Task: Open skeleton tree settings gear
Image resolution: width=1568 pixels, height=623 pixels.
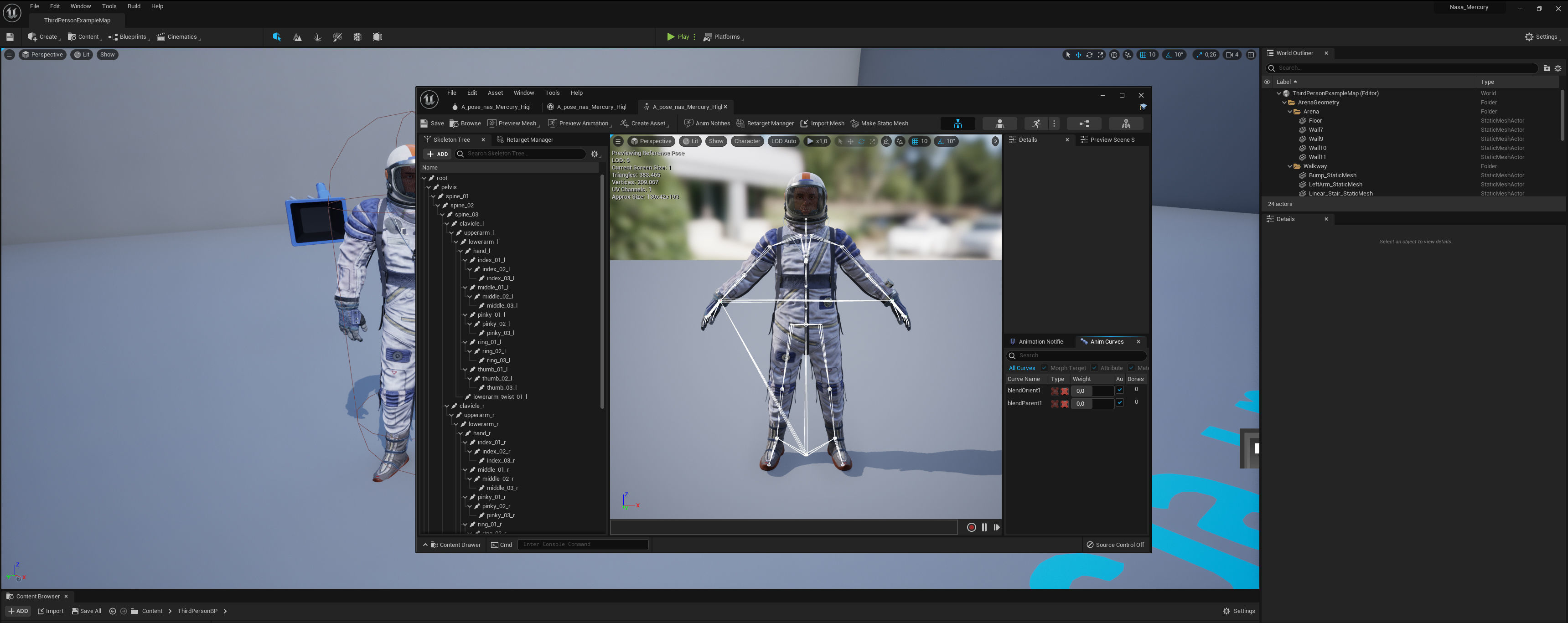Action: click(595, 154)
